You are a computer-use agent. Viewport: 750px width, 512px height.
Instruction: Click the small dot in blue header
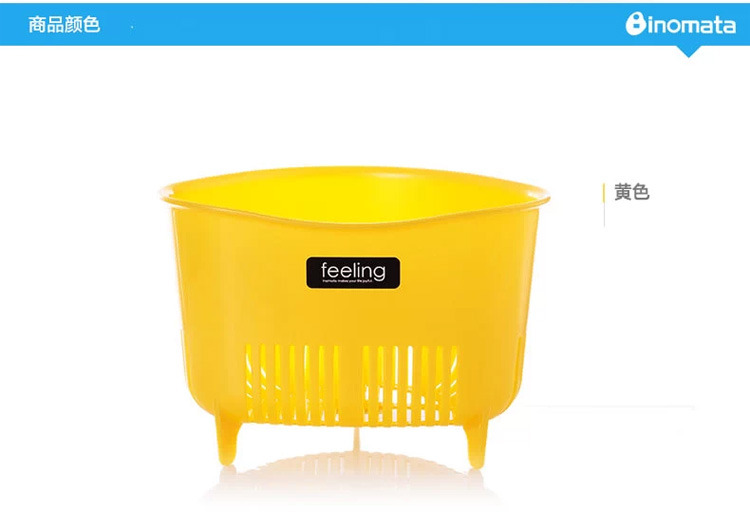click(132, 27)
